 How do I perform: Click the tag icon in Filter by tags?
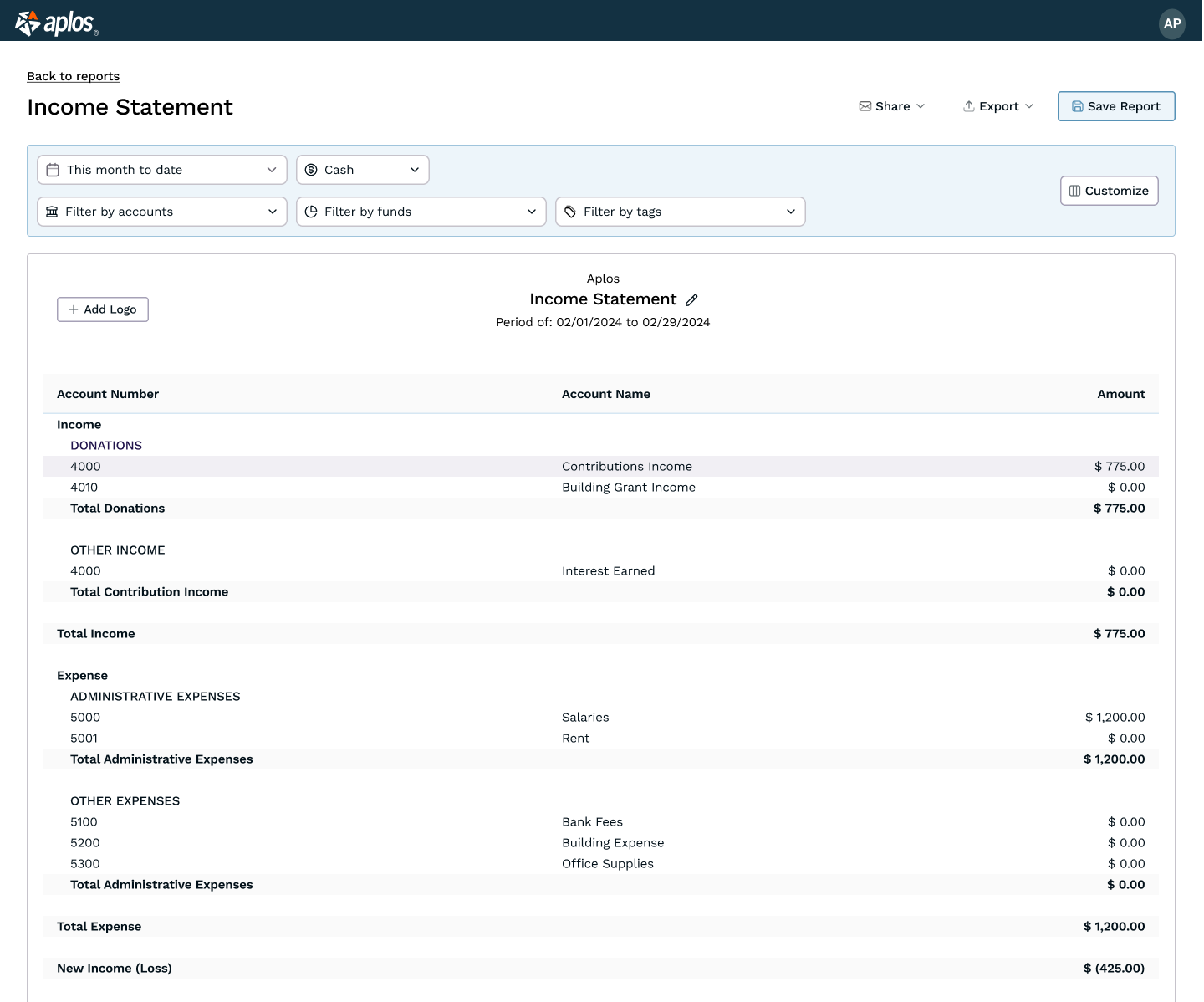pyautogui.click(x=570, y=212)
